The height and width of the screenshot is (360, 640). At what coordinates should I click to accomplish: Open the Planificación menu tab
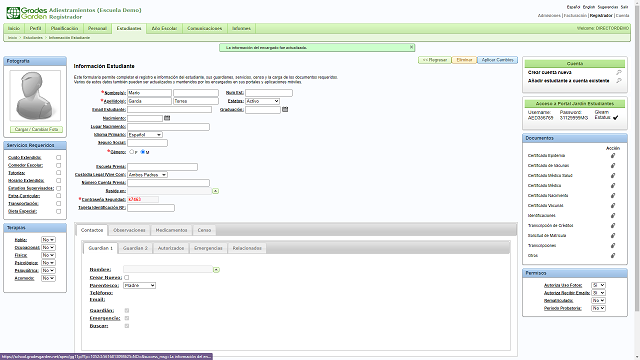pyautogui.click(x=64, y=29)
